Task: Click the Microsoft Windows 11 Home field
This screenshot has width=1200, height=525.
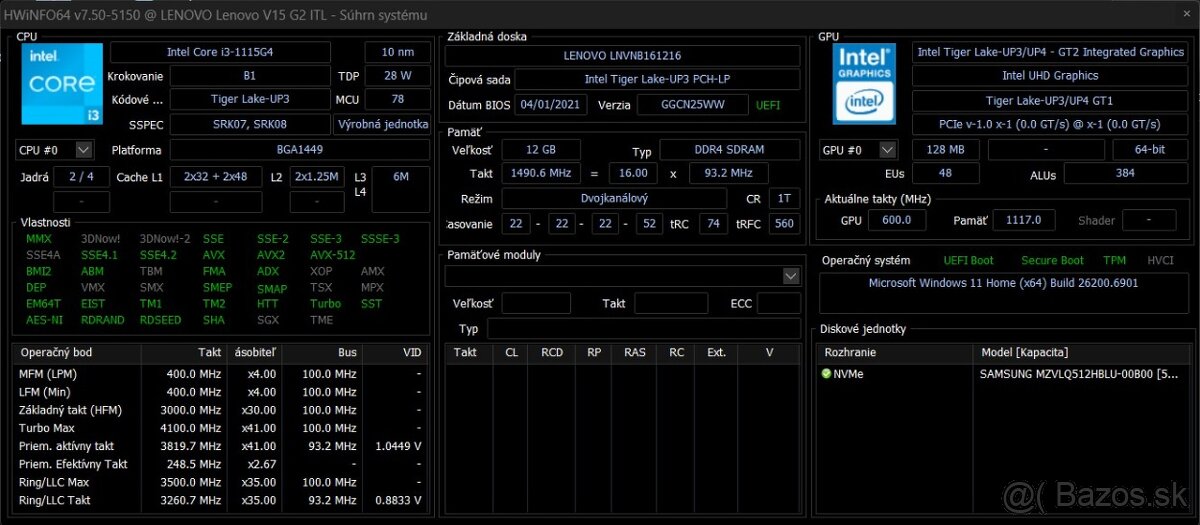Action: pos(1003,283)
